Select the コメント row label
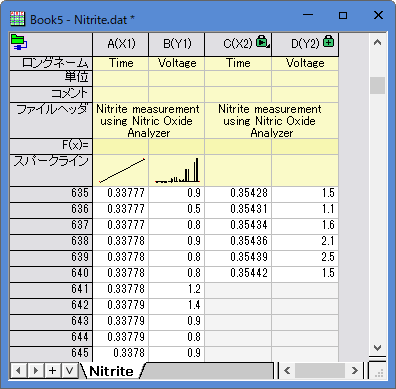This screenshot has height=389, width=396. (x=51, y=94)
